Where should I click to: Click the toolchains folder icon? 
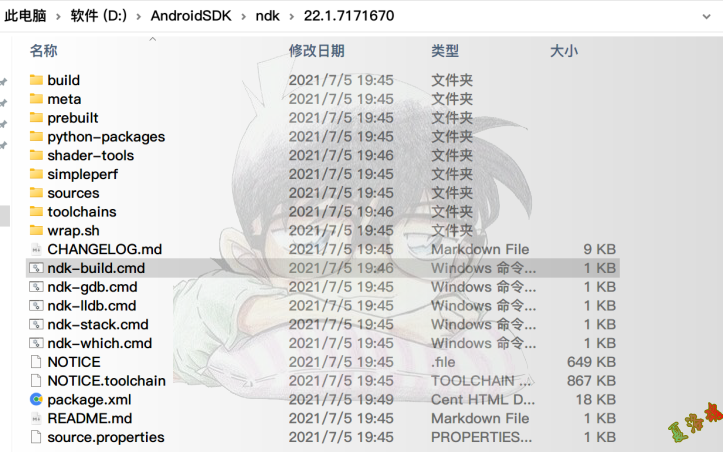tap(36, 212)
